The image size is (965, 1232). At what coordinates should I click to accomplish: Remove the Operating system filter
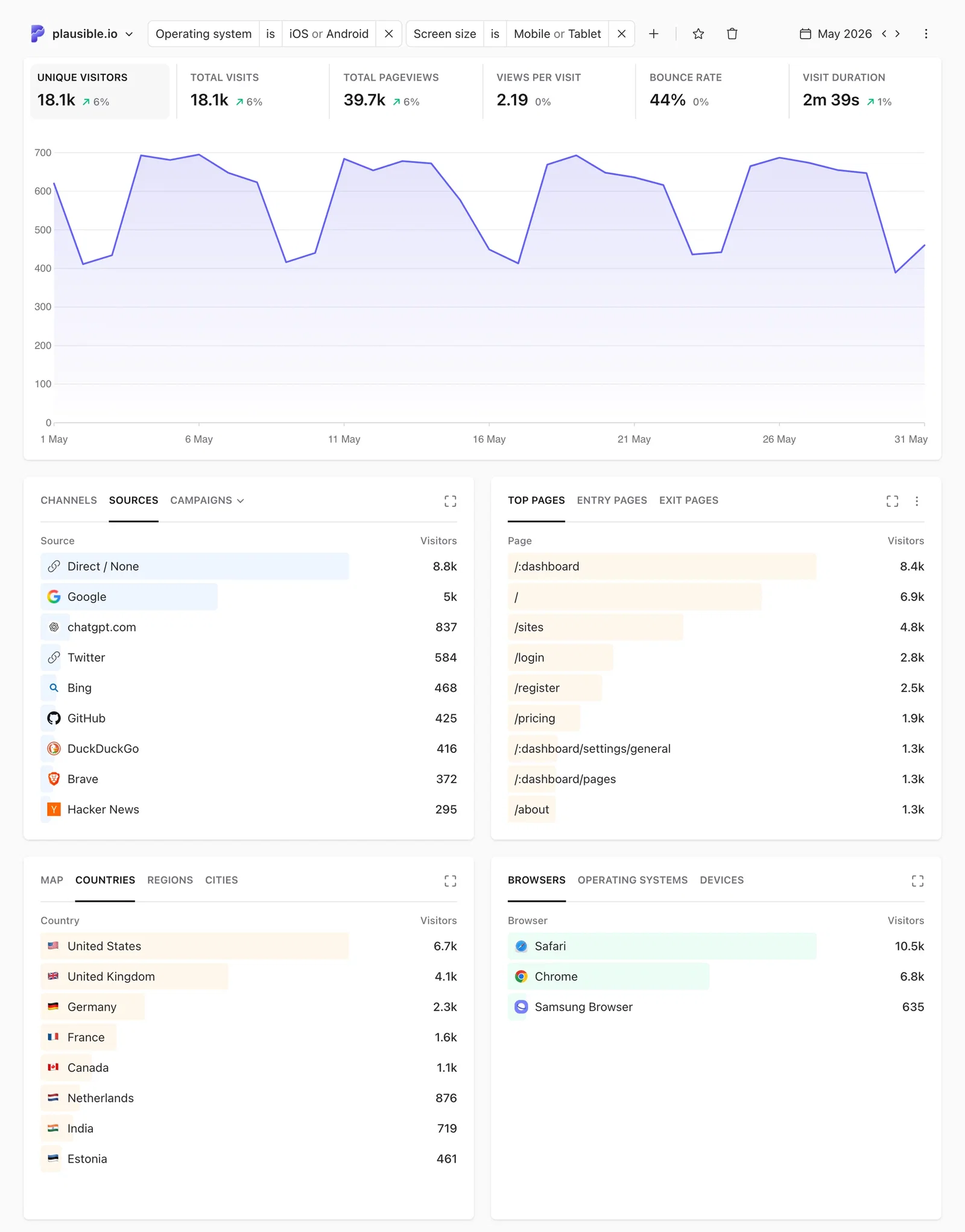(x=389, y=34)
